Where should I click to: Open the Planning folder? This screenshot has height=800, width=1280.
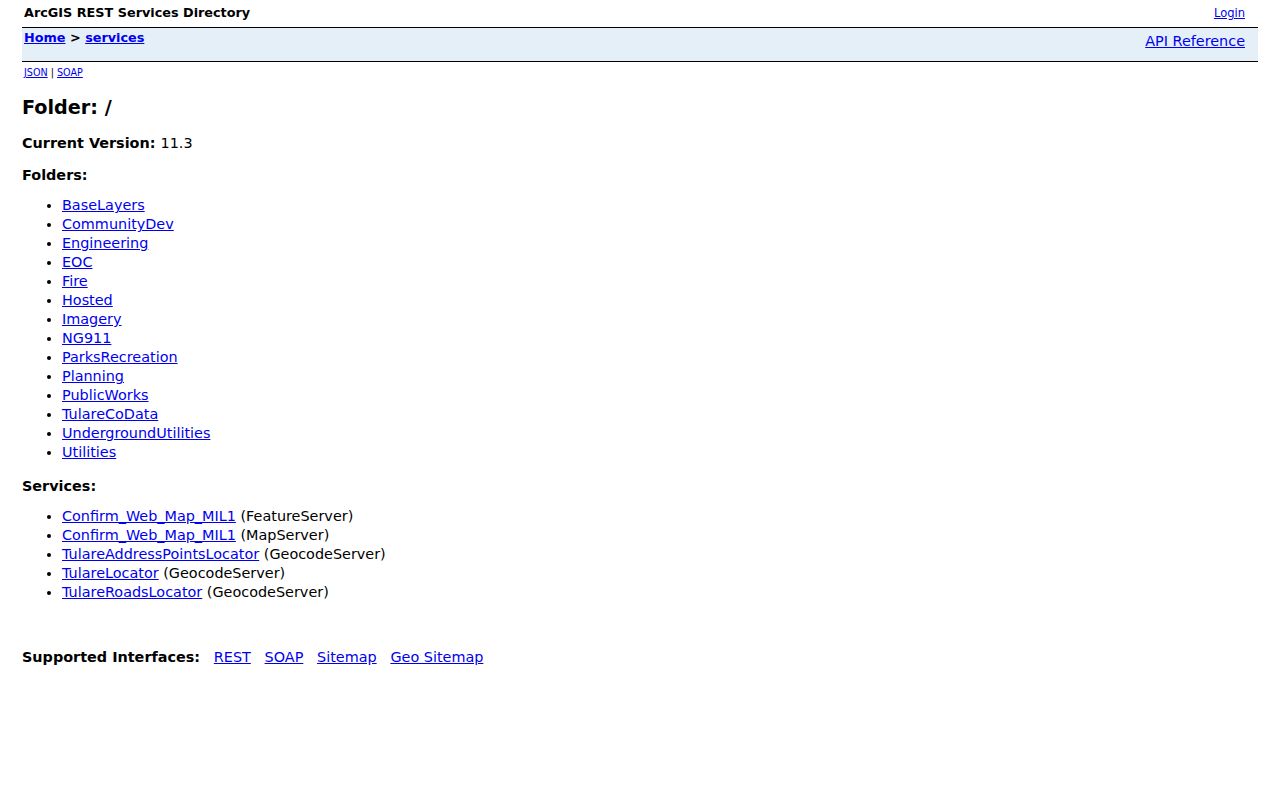coord(93,376)
